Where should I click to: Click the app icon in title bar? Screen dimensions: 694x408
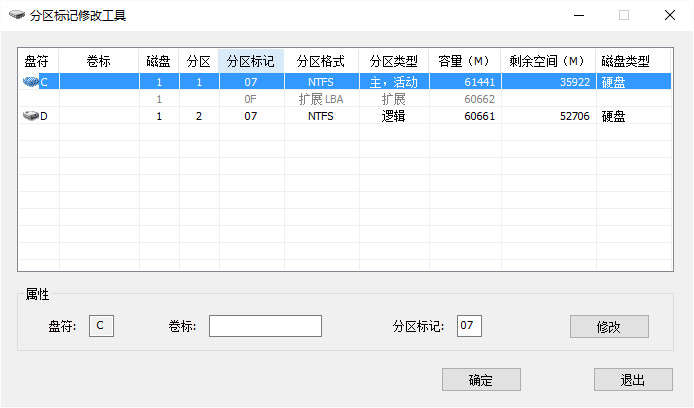tap(17, 15)
